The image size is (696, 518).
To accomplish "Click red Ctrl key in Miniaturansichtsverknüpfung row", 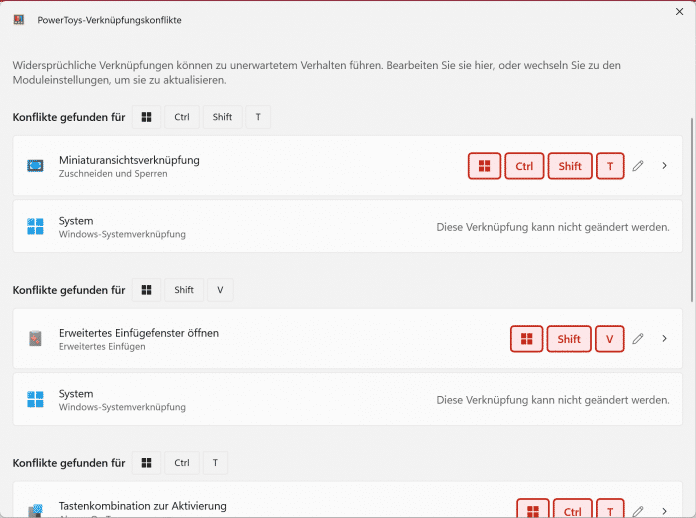I will click(x=524, y=166).
